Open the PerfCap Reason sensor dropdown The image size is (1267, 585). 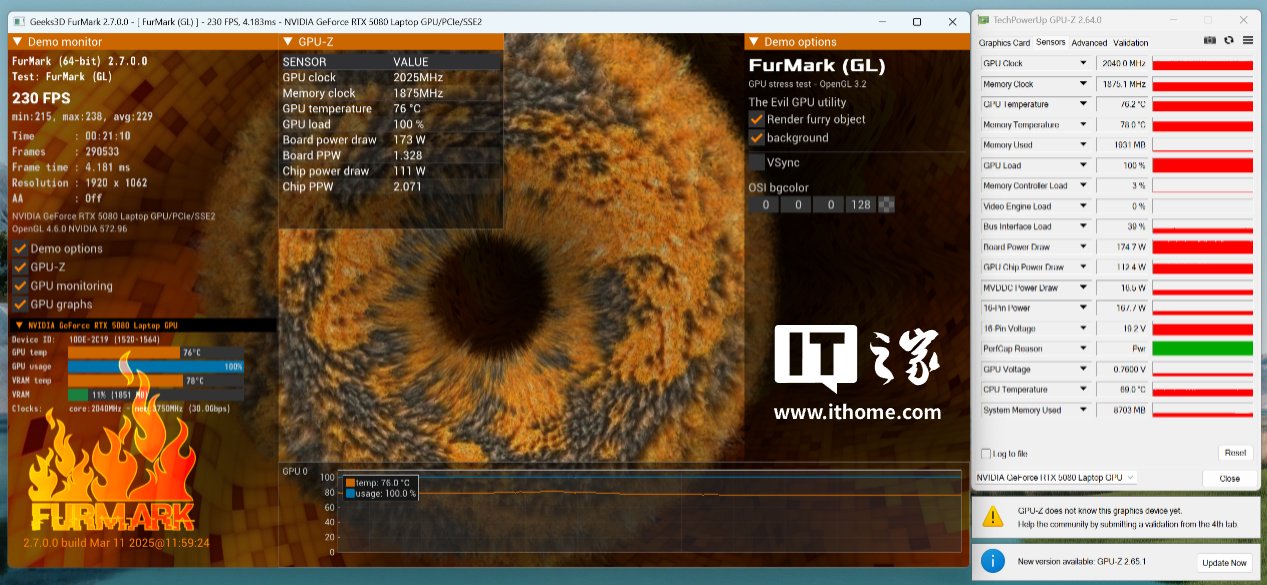click(1082, 348)
